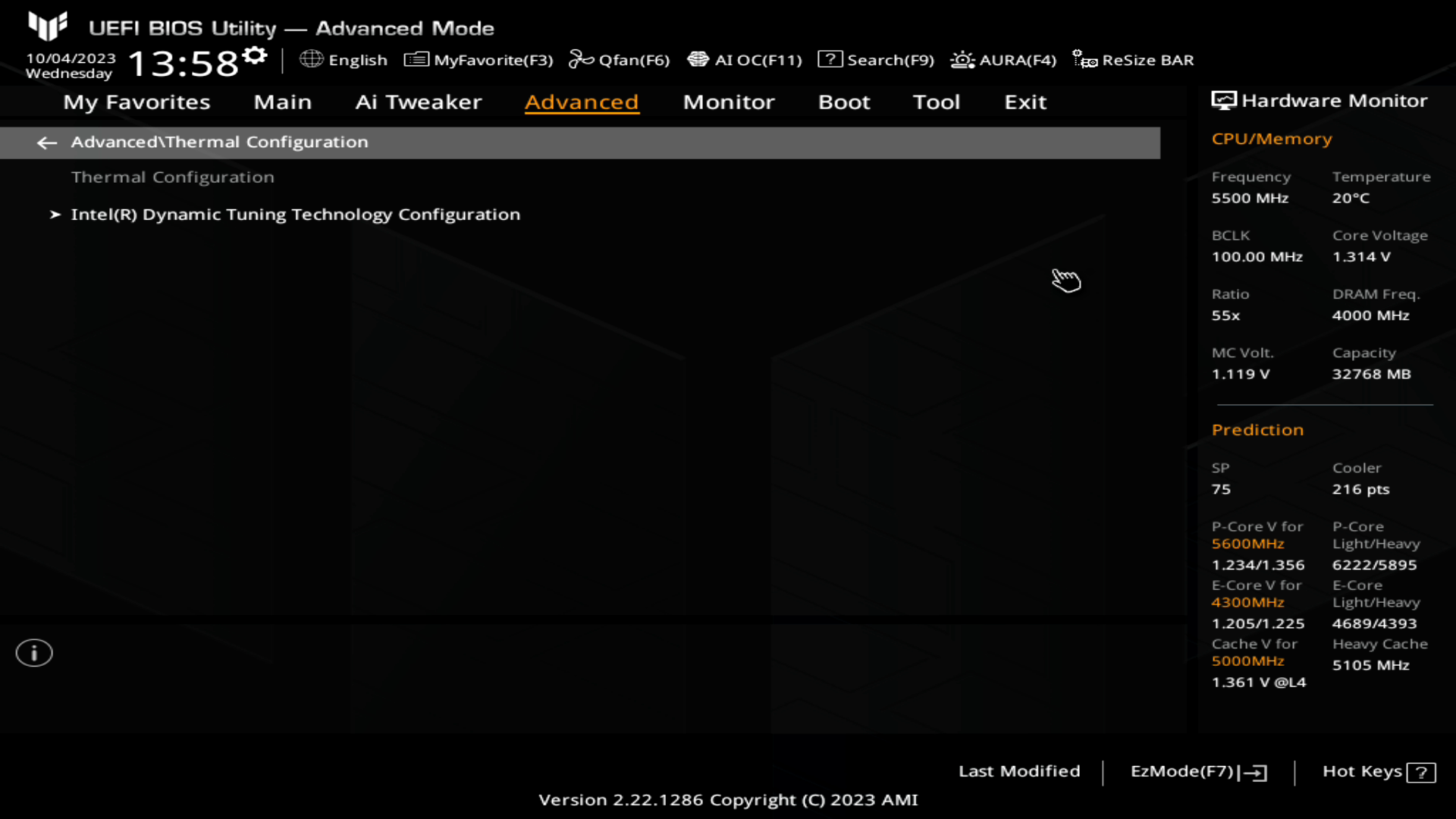Image resolution: width=1456 pixels, height=819 pixels.
Task: Click the Hot Keys question mark icon
Action: click(1421, 773)
